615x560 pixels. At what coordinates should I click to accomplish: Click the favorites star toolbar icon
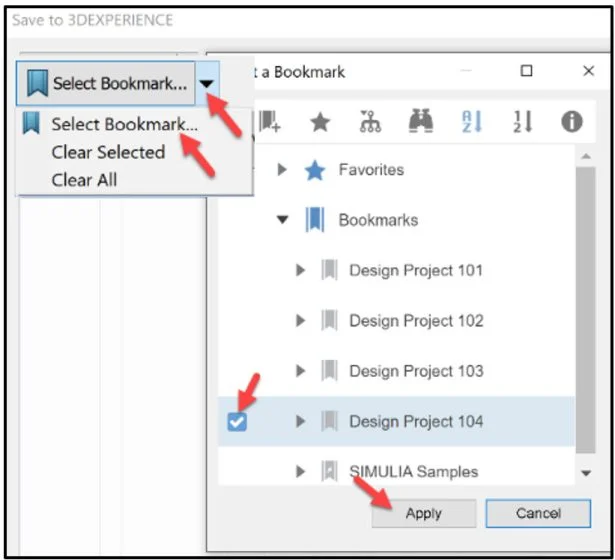pos(320,122)
